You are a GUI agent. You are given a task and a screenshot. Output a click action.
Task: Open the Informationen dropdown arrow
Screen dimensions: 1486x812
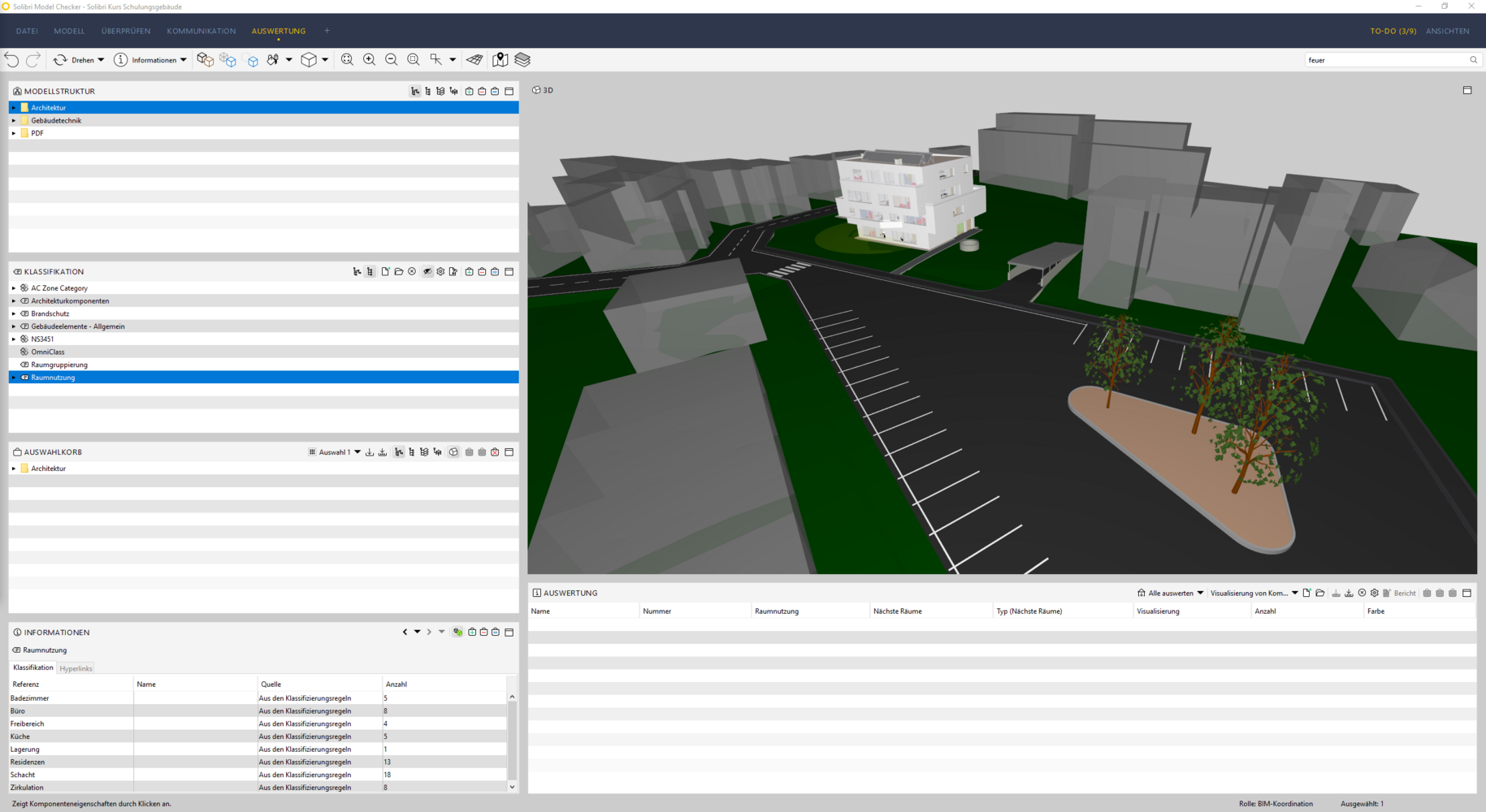[184, 60]
